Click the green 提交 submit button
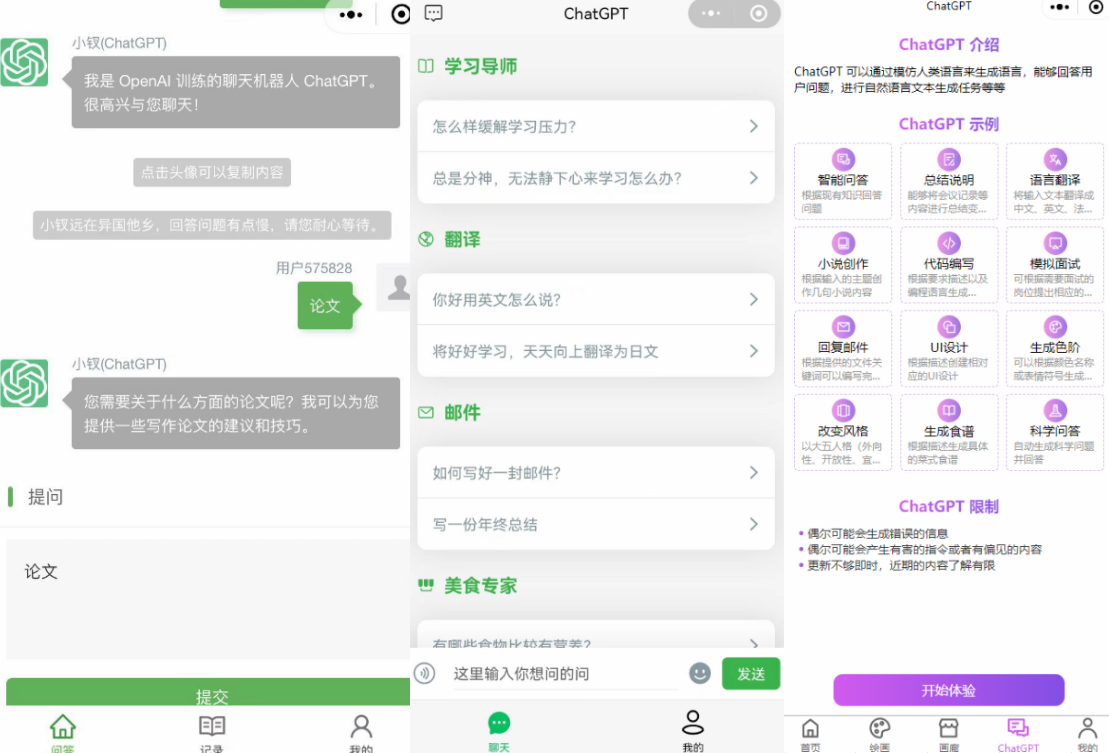Image resolution: width=1109 pixels, height=753 pixels. [x=208, y=692]
